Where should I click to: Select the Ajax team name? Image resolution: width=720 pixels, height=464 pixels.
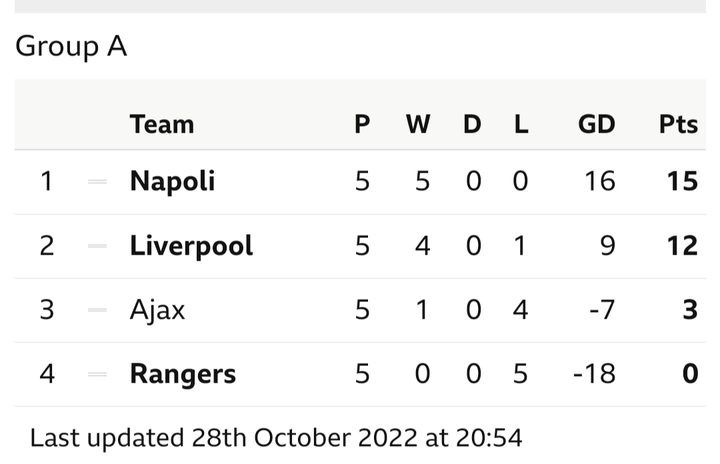coord(158,310)
